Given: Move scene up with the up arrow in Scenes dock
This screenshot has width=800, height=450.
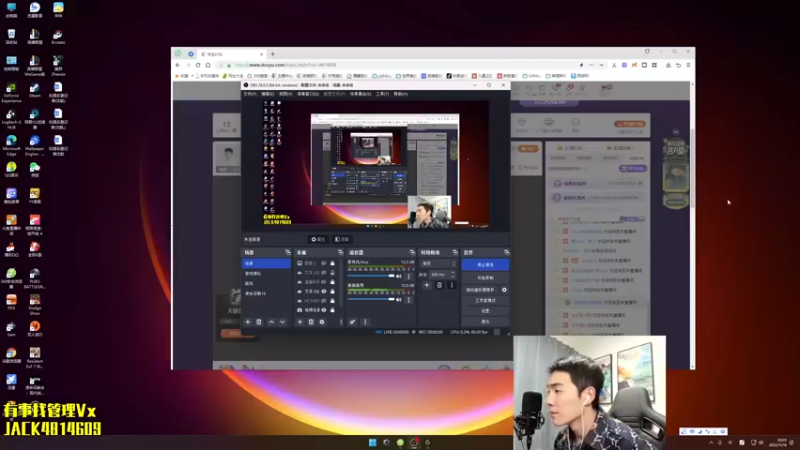Looking at the screenshot, I should (271, 322).
